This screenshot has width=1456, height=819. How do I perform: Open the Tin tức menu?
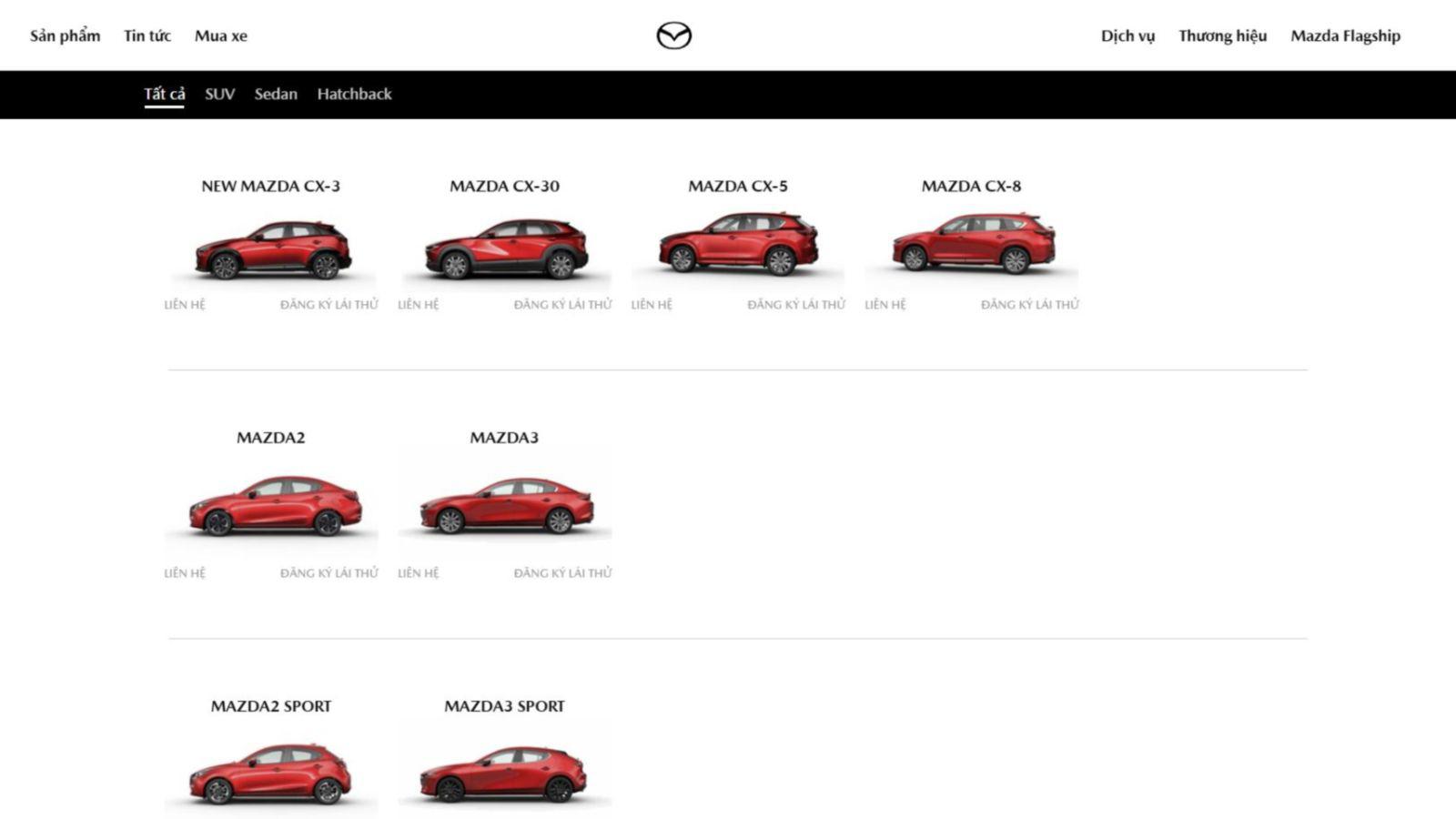click(147, 35)
